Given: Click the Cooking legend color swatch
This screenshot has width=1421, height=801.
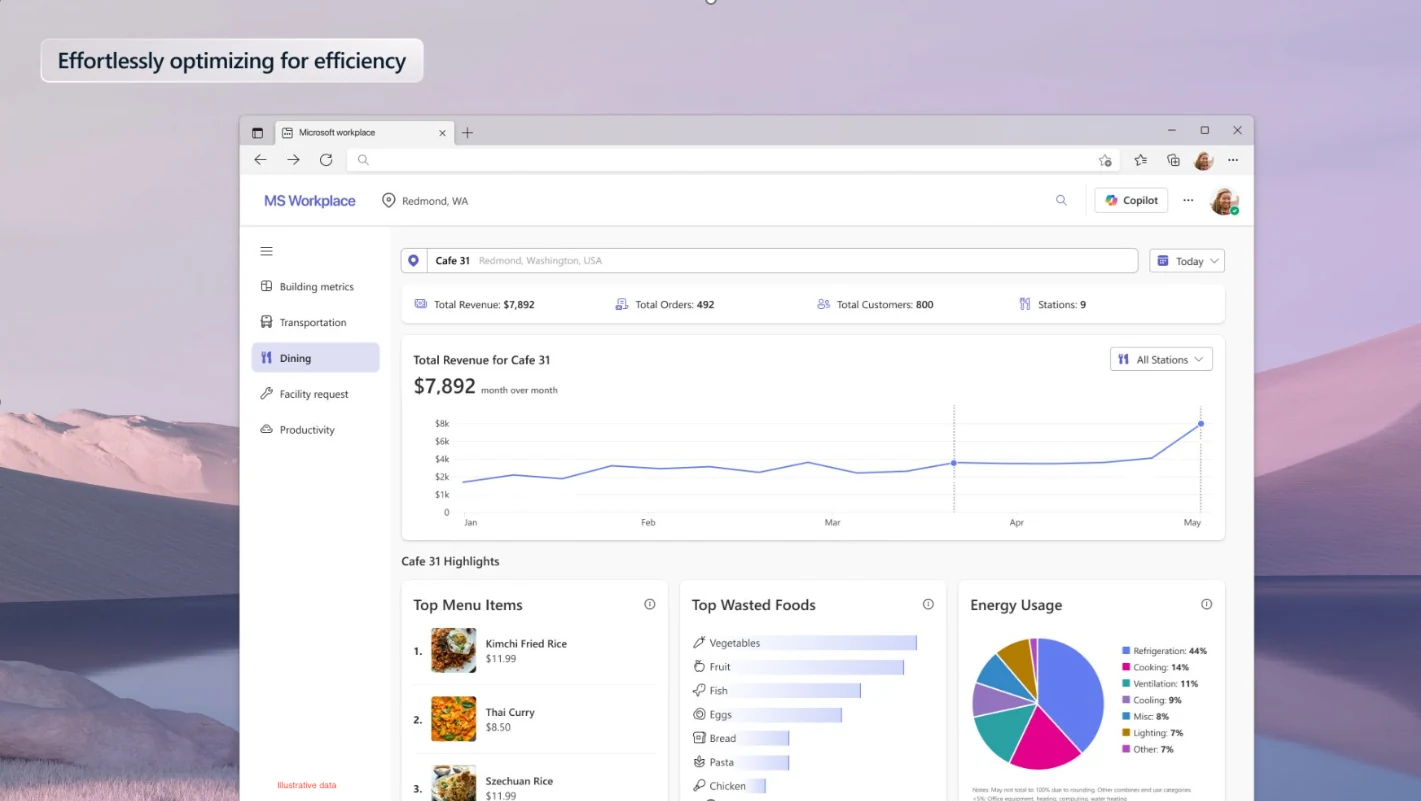Looking at the screenshot, I should pyautogui.click(x=1126, y=667).
